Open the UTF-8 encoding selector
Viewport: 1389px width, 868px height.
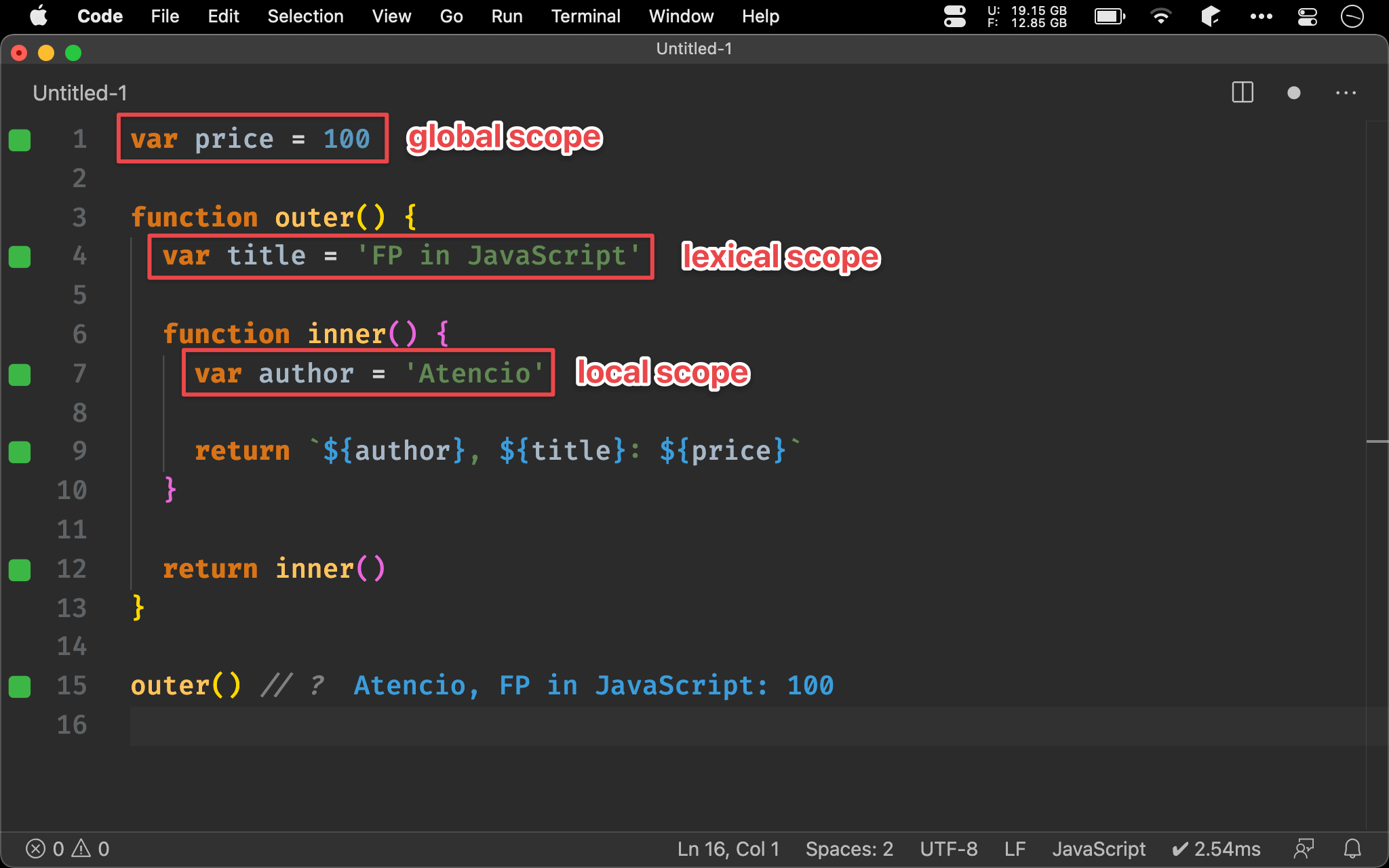coord(948,848)
